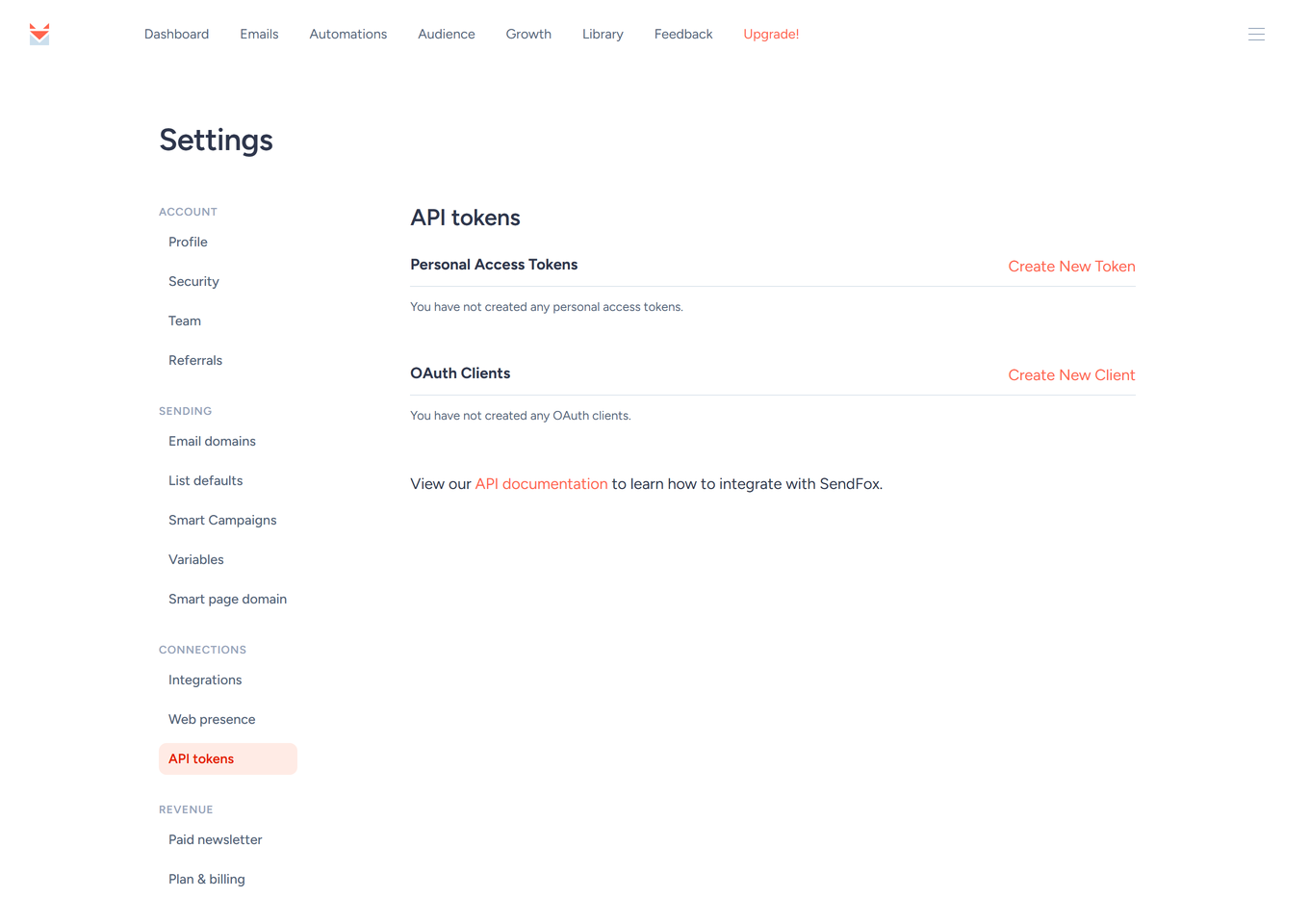Click the SendFox logo icon
Screen dimensions: 1309x924
click(x=39, y=34)
